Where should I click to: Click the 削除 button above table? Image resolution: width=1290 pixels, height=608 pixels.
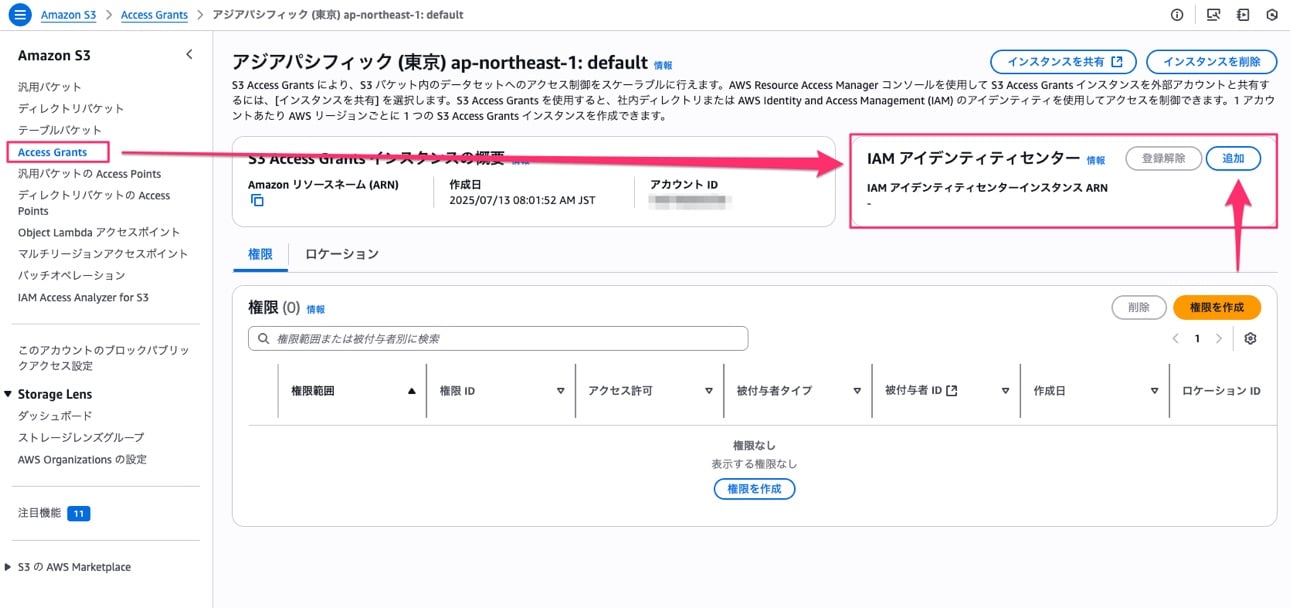1139,308
